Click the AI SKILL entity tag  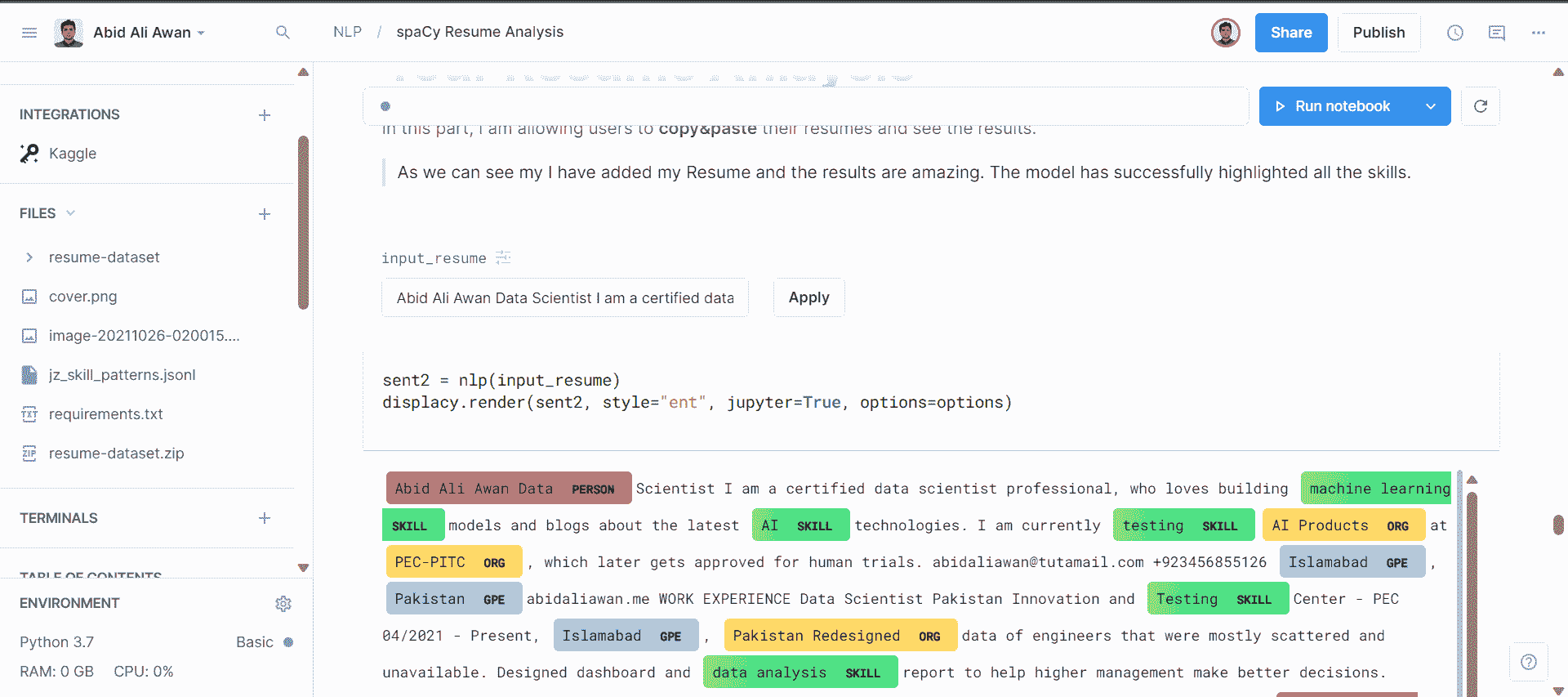coord(800,525)
